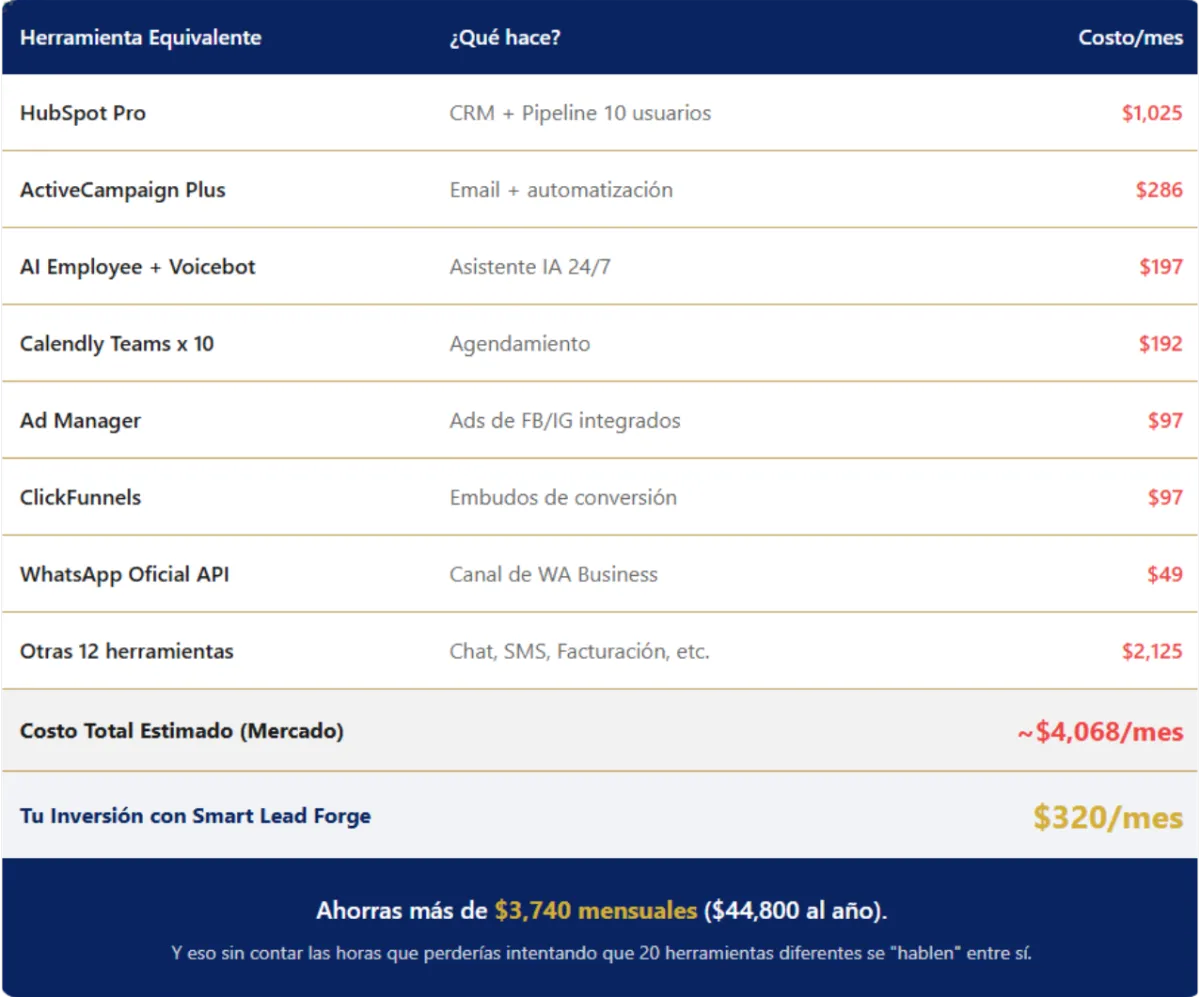Click the "WhatsApp Oficial API" entry

[124, 575]
